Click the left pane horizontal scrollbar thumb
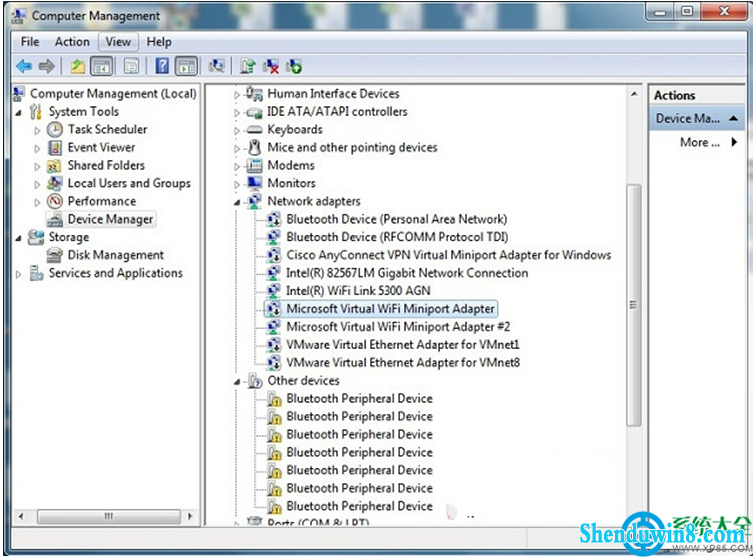This screenshot has height=559, width=755. pyautogui.click(x=109, y=516)
